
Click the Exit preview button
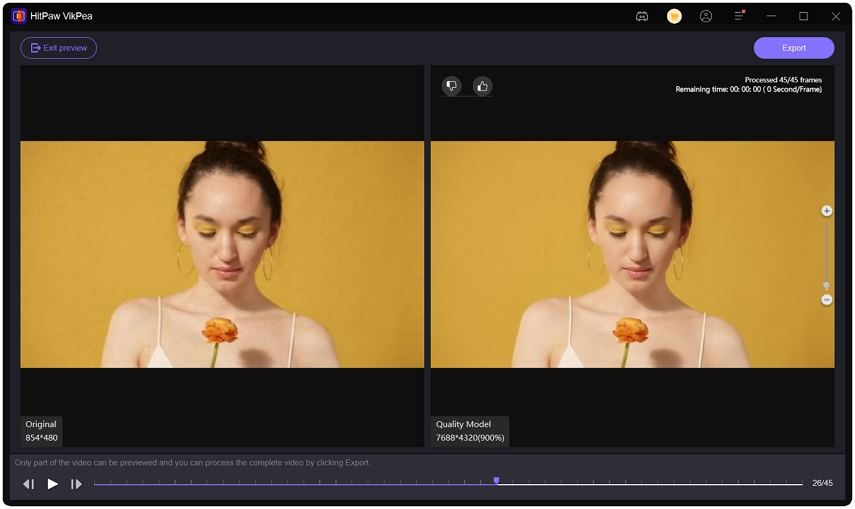pos(59,48)
